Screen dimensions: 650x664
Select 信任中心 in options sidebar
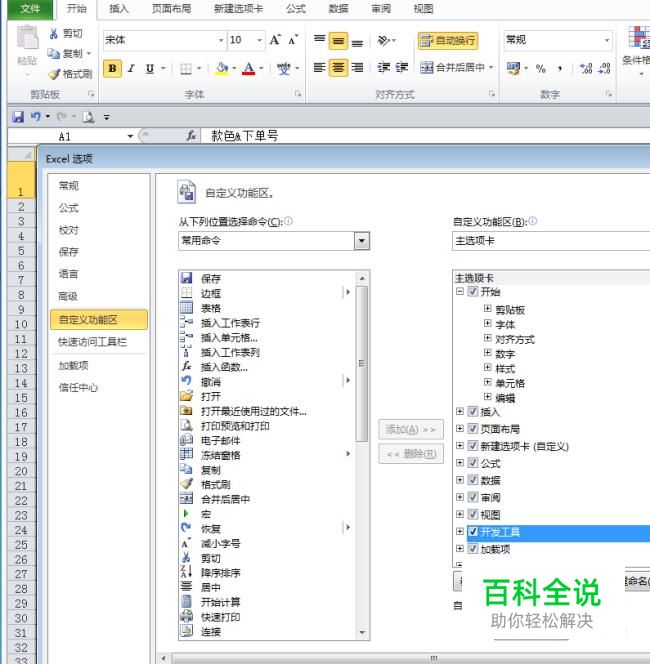point(78,387)
